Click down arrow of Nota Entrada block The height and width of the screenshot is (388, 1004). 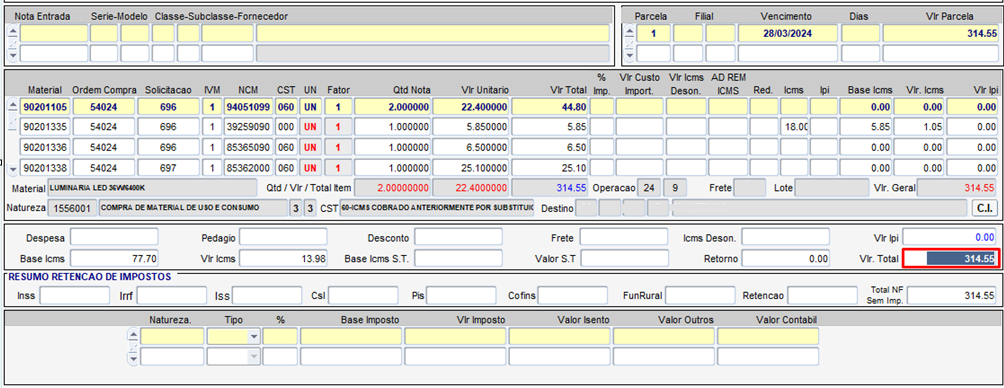[13, 55]
